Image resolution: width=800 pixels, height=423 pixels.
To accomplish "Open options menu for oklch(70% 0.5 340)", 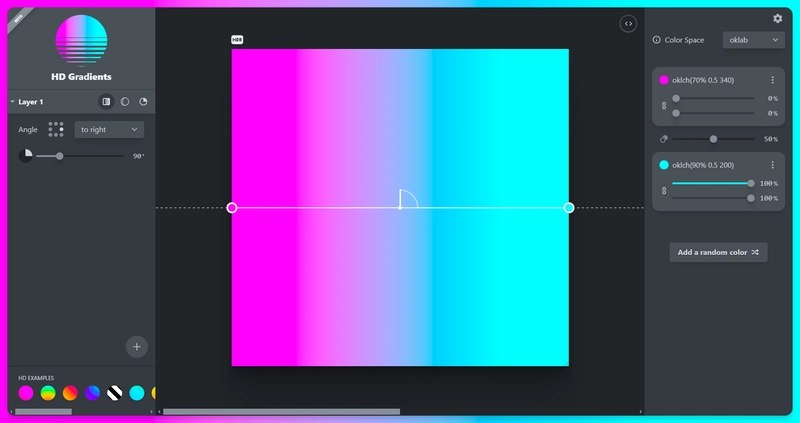I will click(772, 80).
